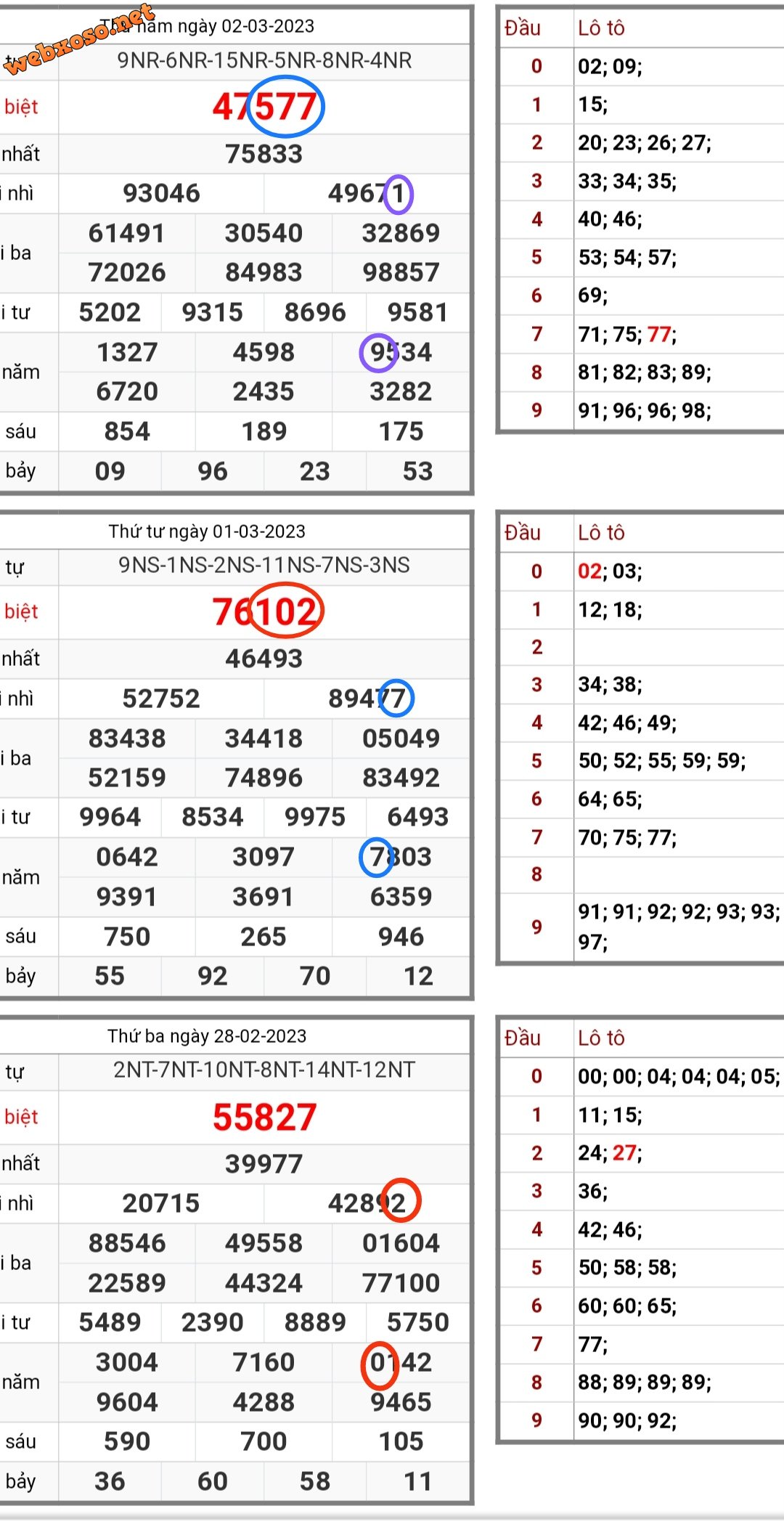Click the number 74896
The height and width of the screenshot is (1522, 784).
264,778
